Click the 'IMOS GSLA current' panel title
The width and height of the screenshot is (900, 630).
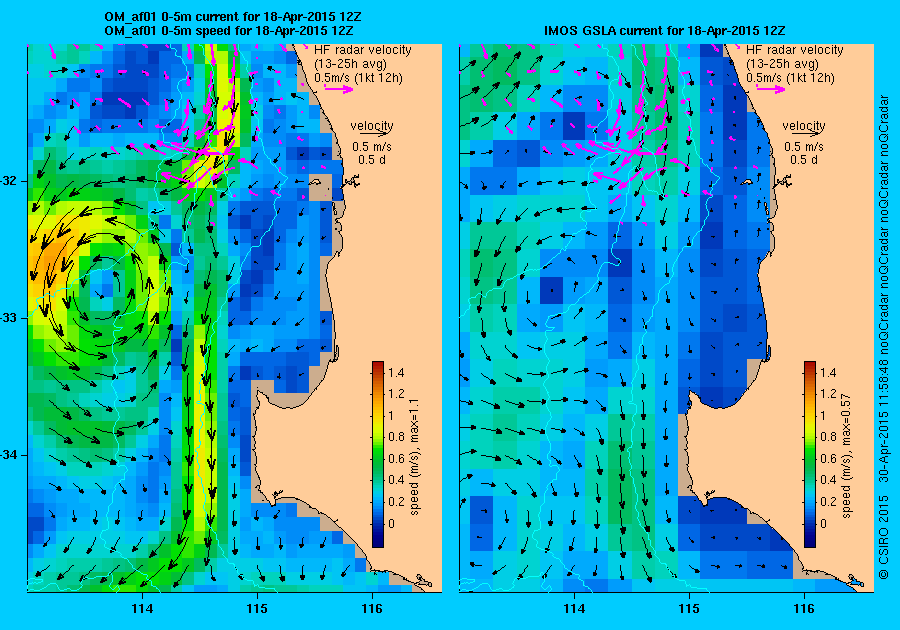pyautogui.click(x=665, y=30)
